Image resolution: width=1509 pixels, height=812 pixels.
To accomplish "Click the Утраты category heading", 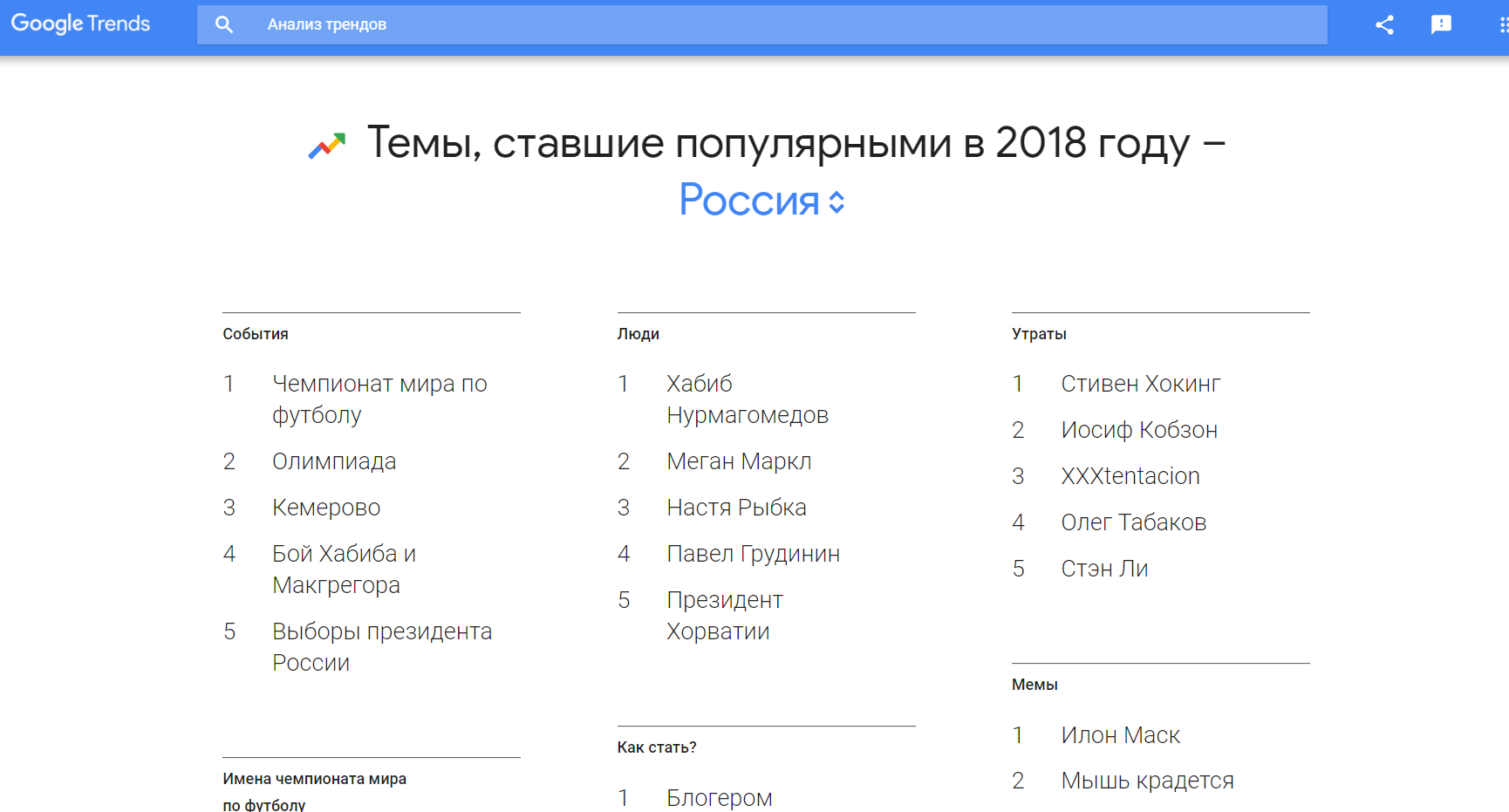I will [x=1039, y=334].
